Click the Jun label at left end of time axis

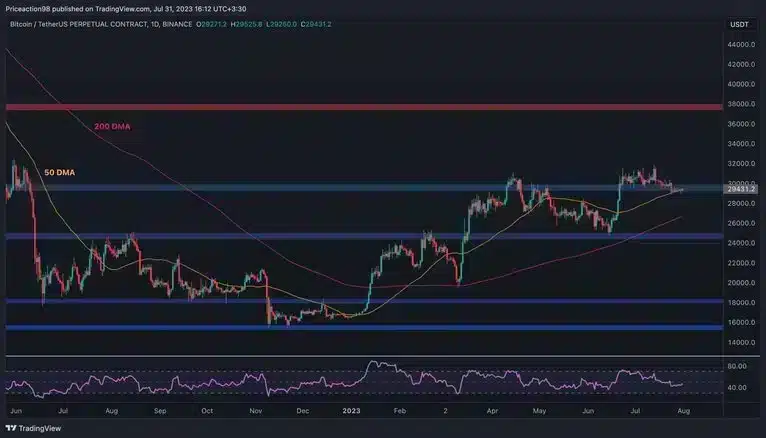tap(14, 410)
